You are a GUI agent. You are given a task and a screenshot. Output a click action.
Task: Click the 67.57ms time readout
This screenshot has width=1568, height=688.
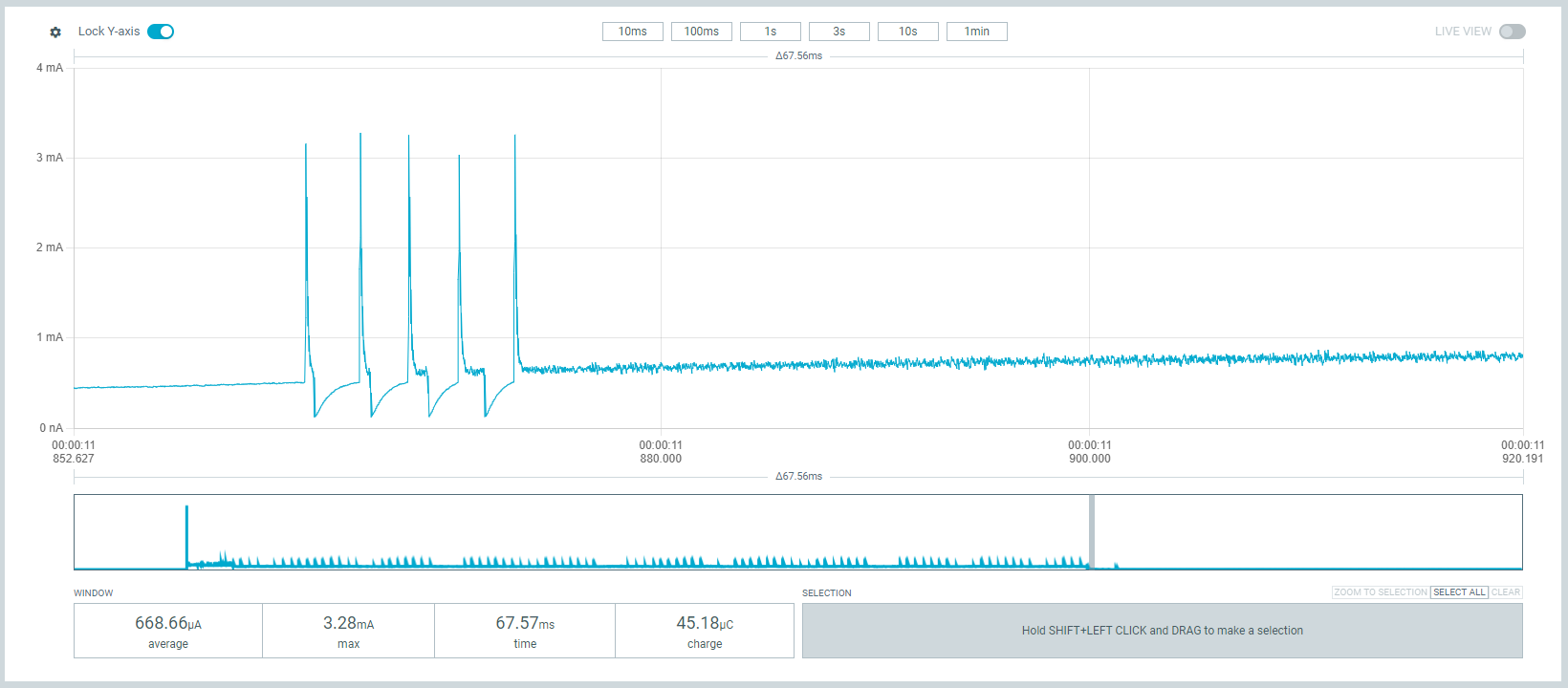(x=525, y=631)
